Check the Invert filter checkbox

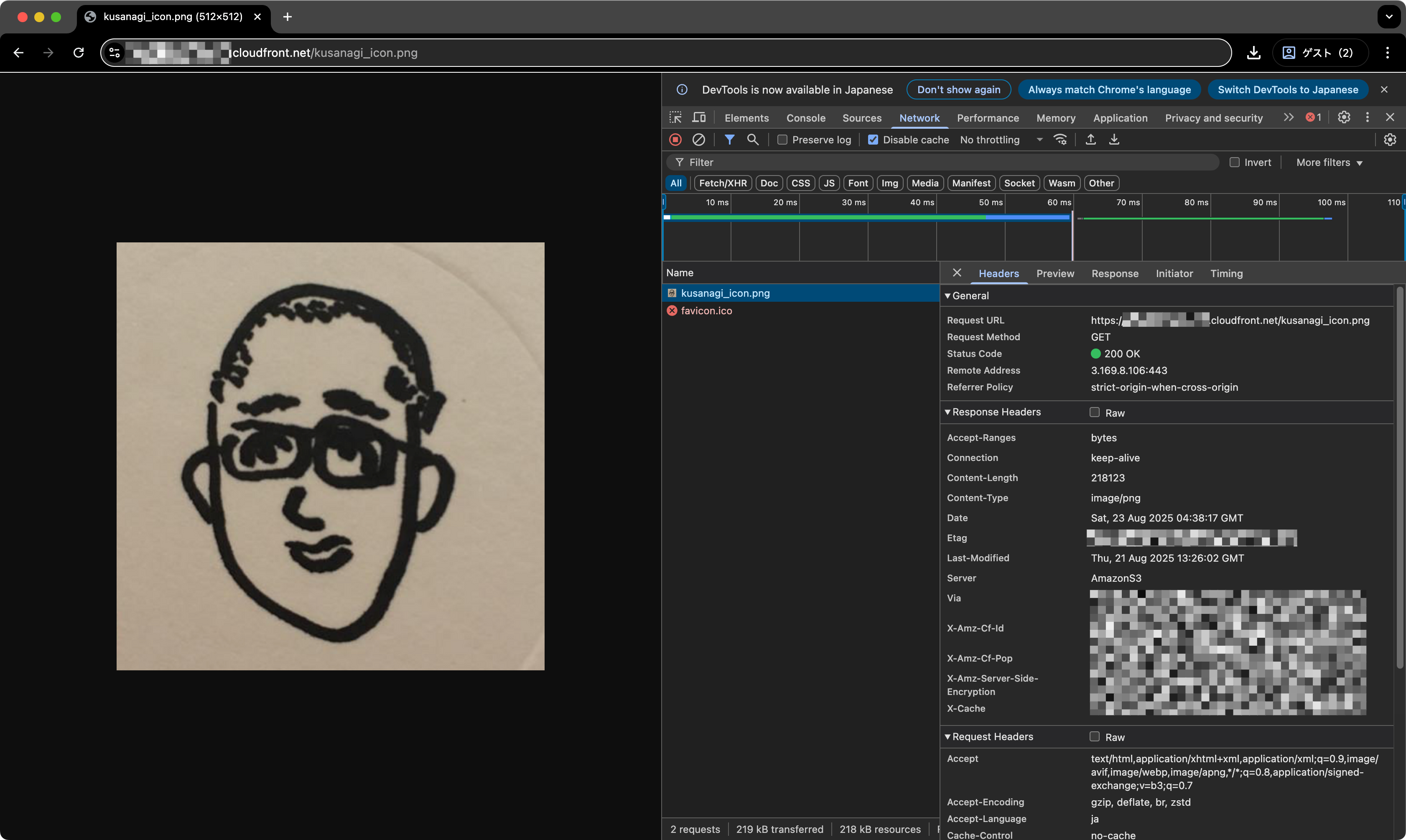click(1235, 162)
